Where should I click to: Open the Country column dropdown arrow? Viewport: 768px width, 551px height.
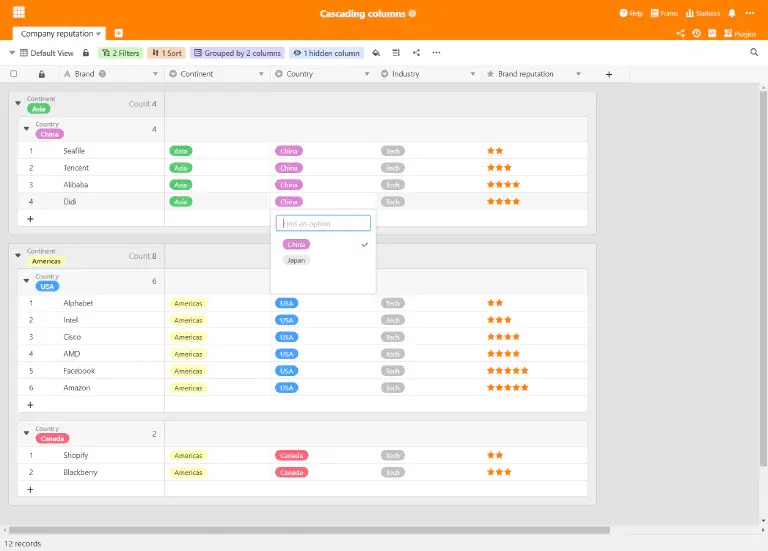[x=367, y=74]
